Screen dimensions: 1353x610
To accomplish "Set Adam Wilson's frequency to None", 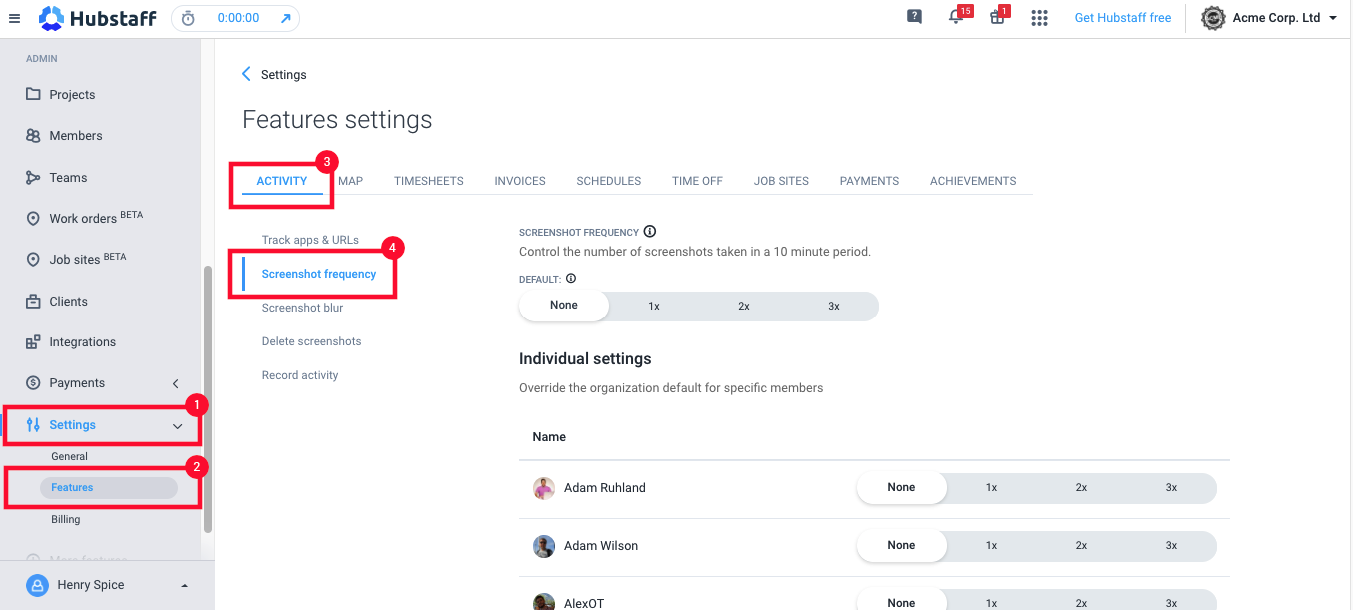I will (901, 546).
